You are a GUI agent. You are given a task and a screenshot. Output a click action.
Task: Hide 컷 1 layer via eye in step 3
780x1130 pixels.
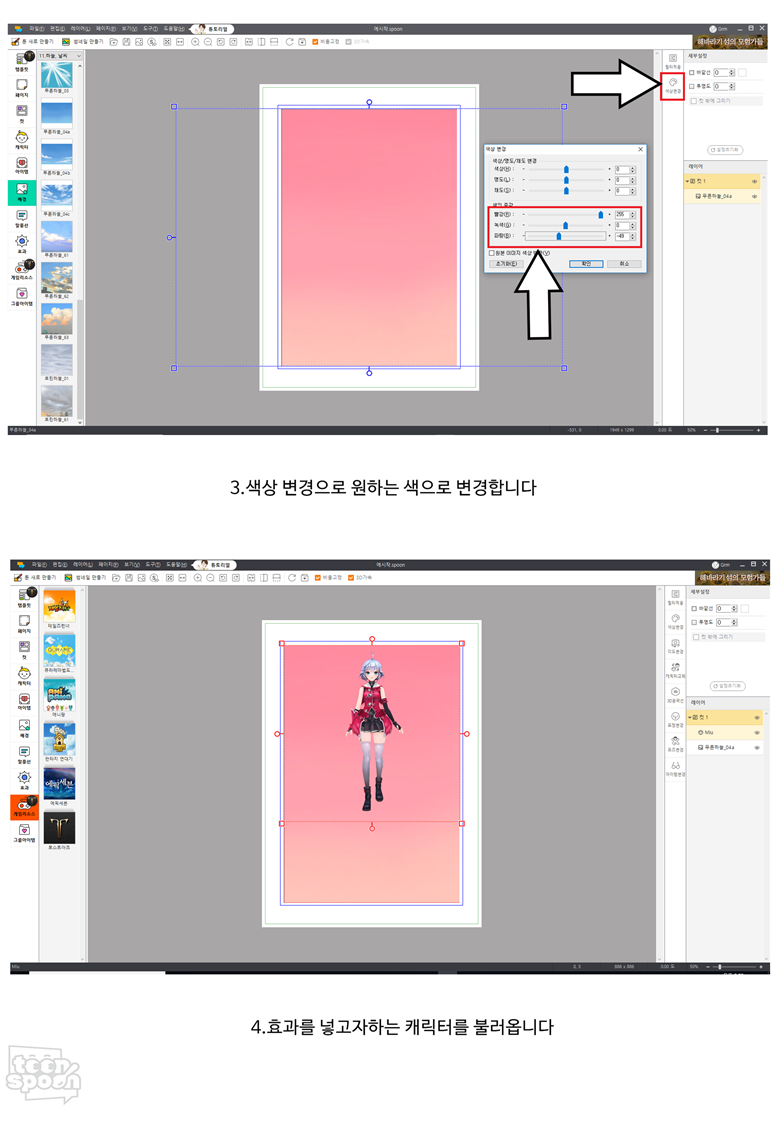click(755, 182)
